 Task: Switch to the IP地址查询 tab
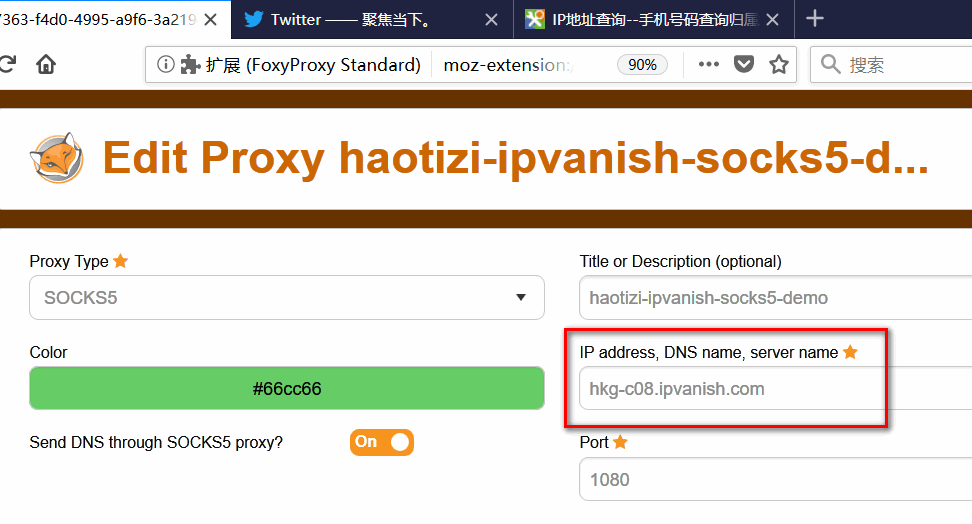[654, 20]
